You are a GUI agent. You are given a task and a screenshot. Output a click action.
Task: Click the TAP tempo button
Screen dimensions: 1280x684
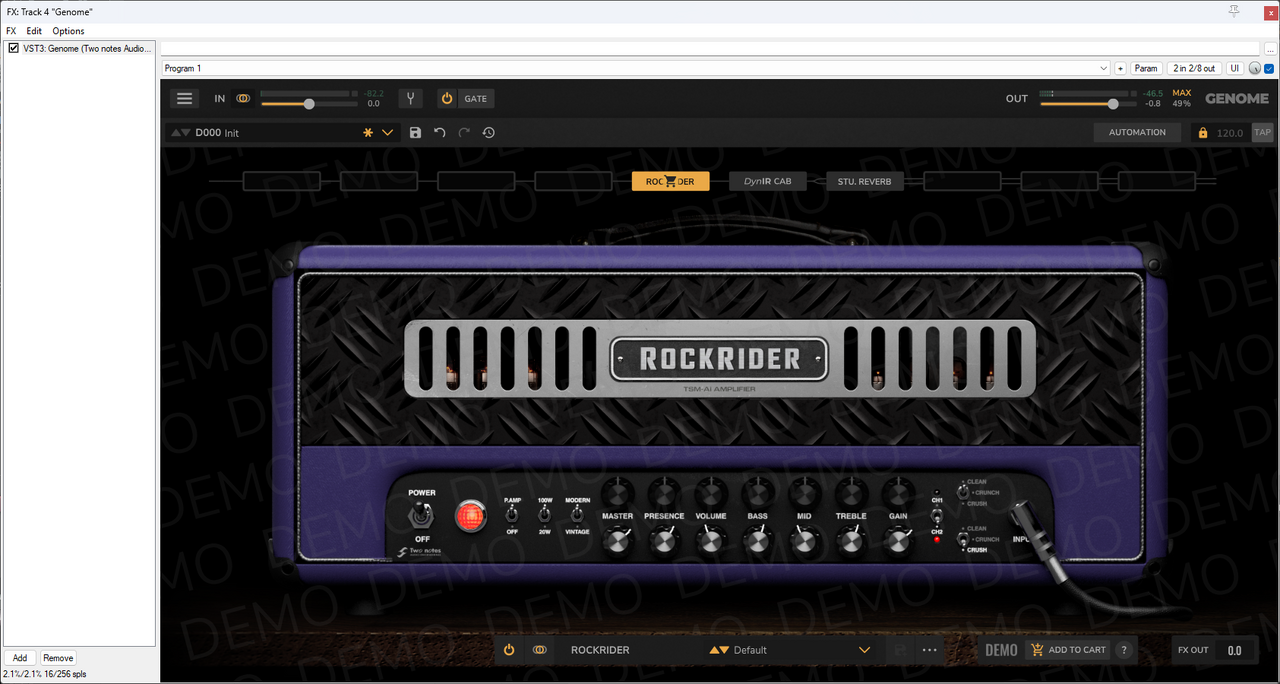1262,132
